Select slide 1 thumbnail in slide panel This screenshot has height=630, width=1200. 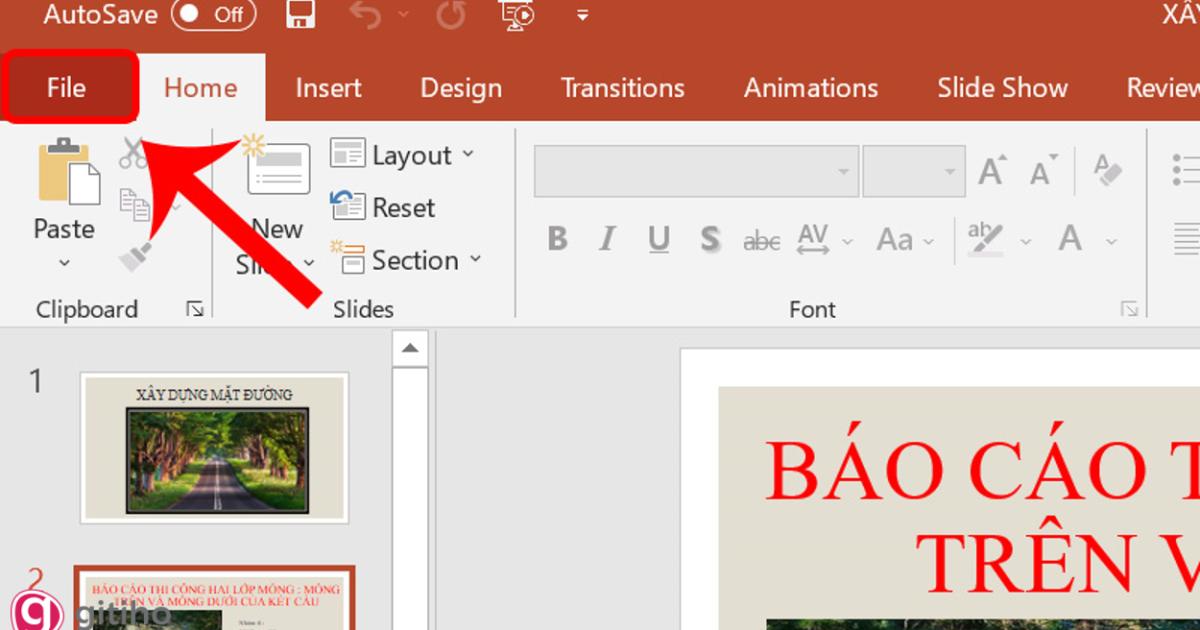215,447
